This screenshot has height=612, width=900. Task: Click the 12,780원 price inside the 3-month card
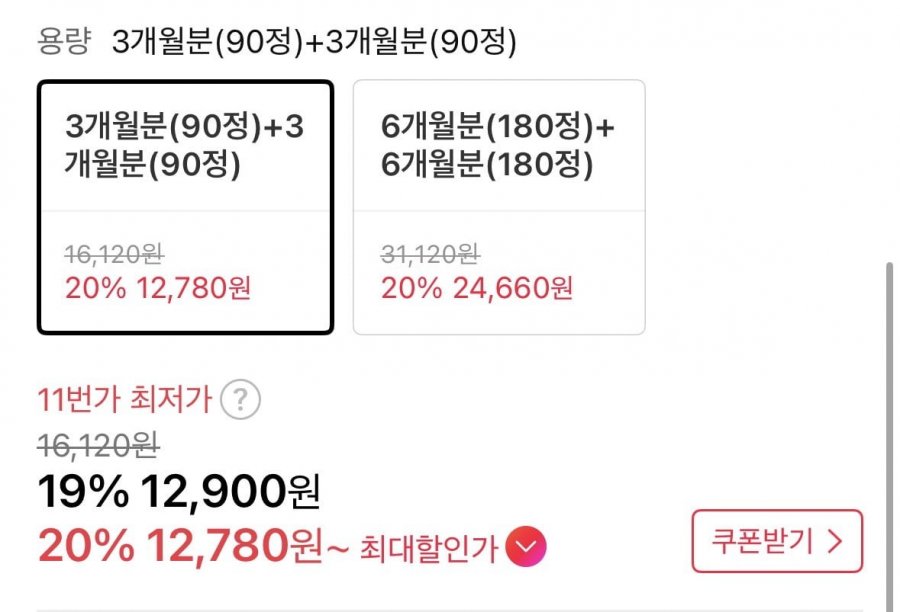coord(198,289)
